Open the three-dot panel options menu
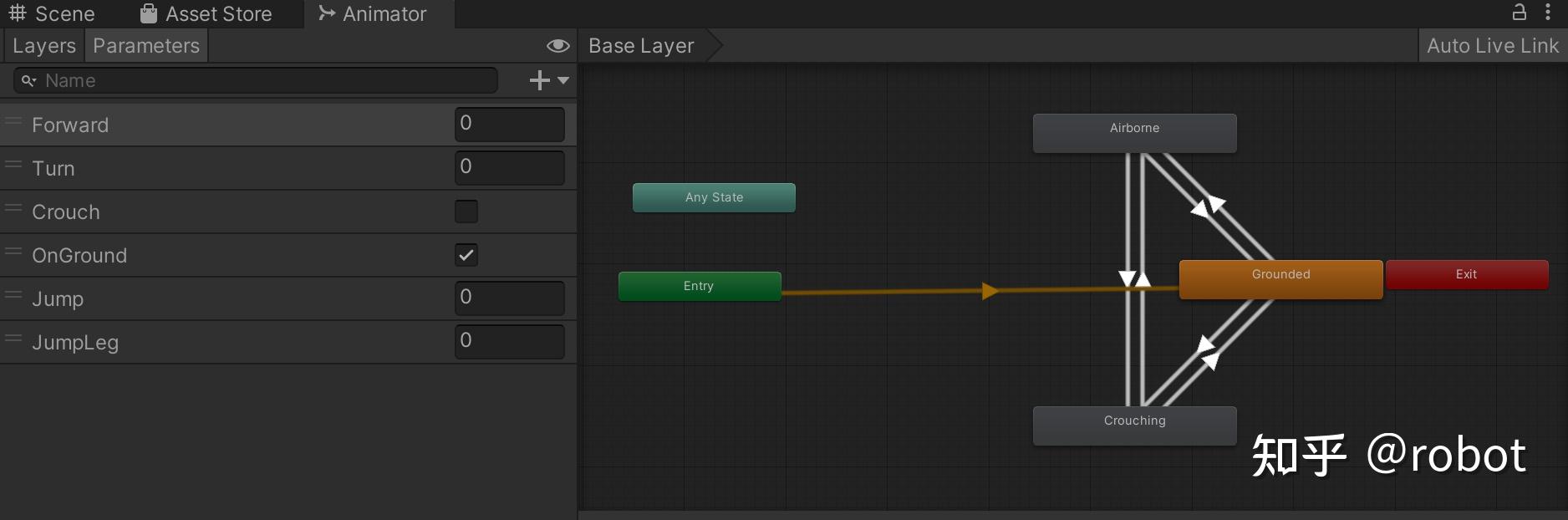The height and width of the screenshot is (520, 1568). (x=1548, y=13)
